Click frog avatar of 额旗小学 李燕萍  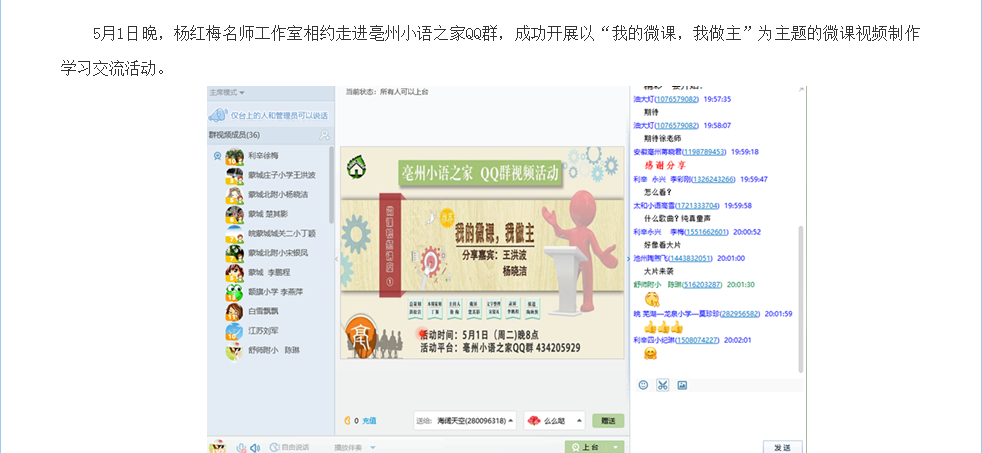234,292
